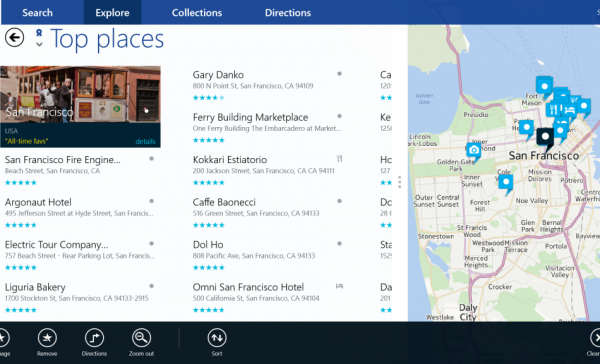The height and width of the screenshot is (364, 600).
Task: Open the Remove favorite app bar icon
Action: [x=47, y=338]
